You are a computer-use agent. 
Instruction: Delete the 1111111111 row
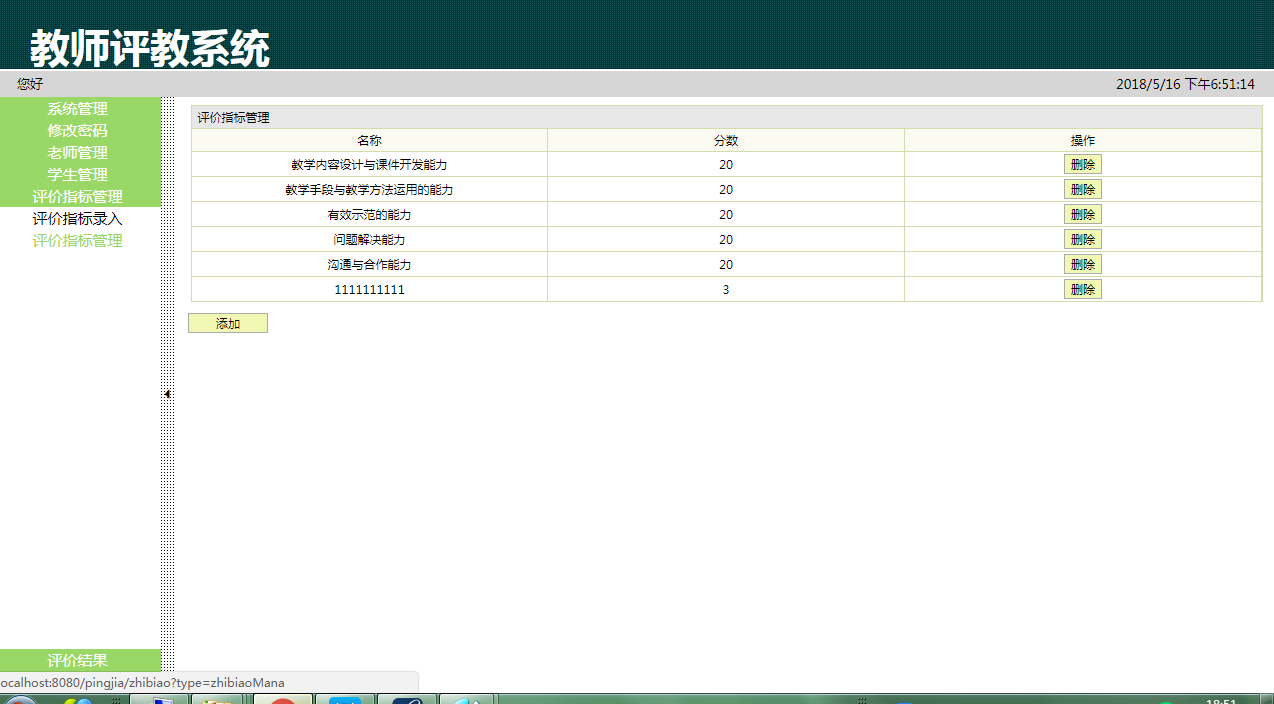(x=1083, y=290)
